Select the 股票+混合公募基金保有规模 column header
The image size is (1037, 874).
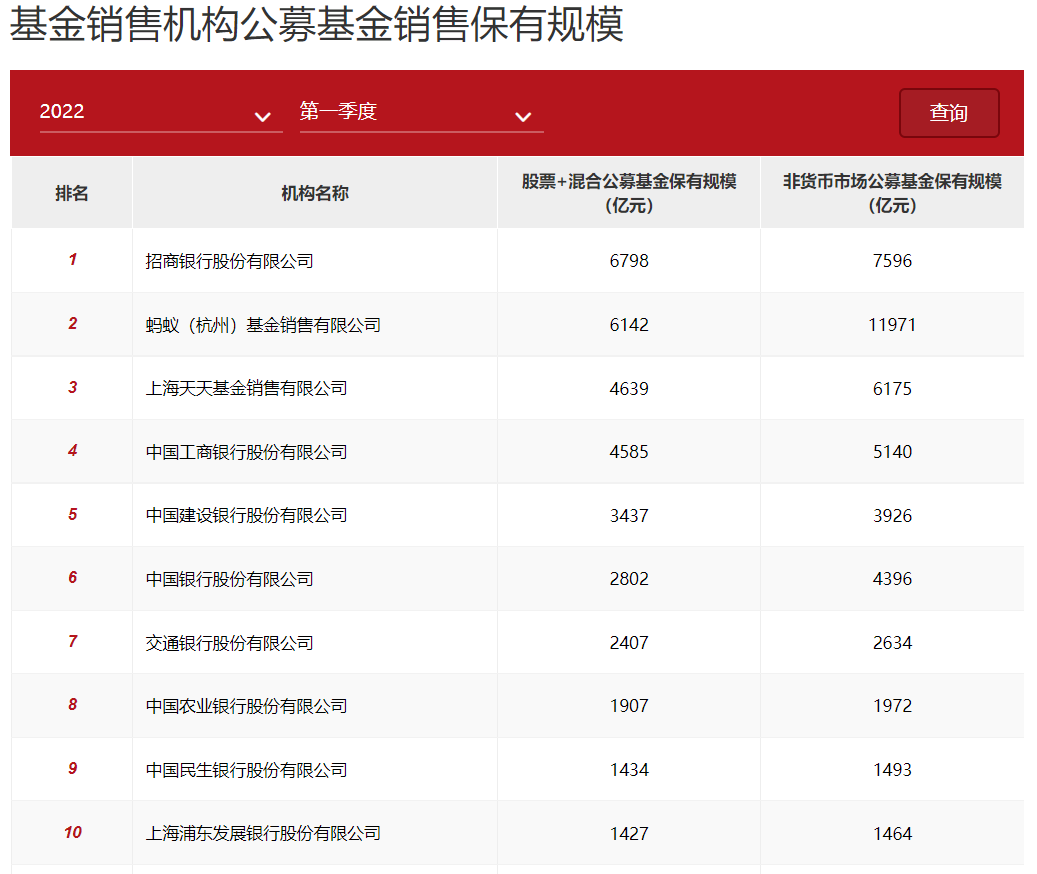(x=629, y=194)
